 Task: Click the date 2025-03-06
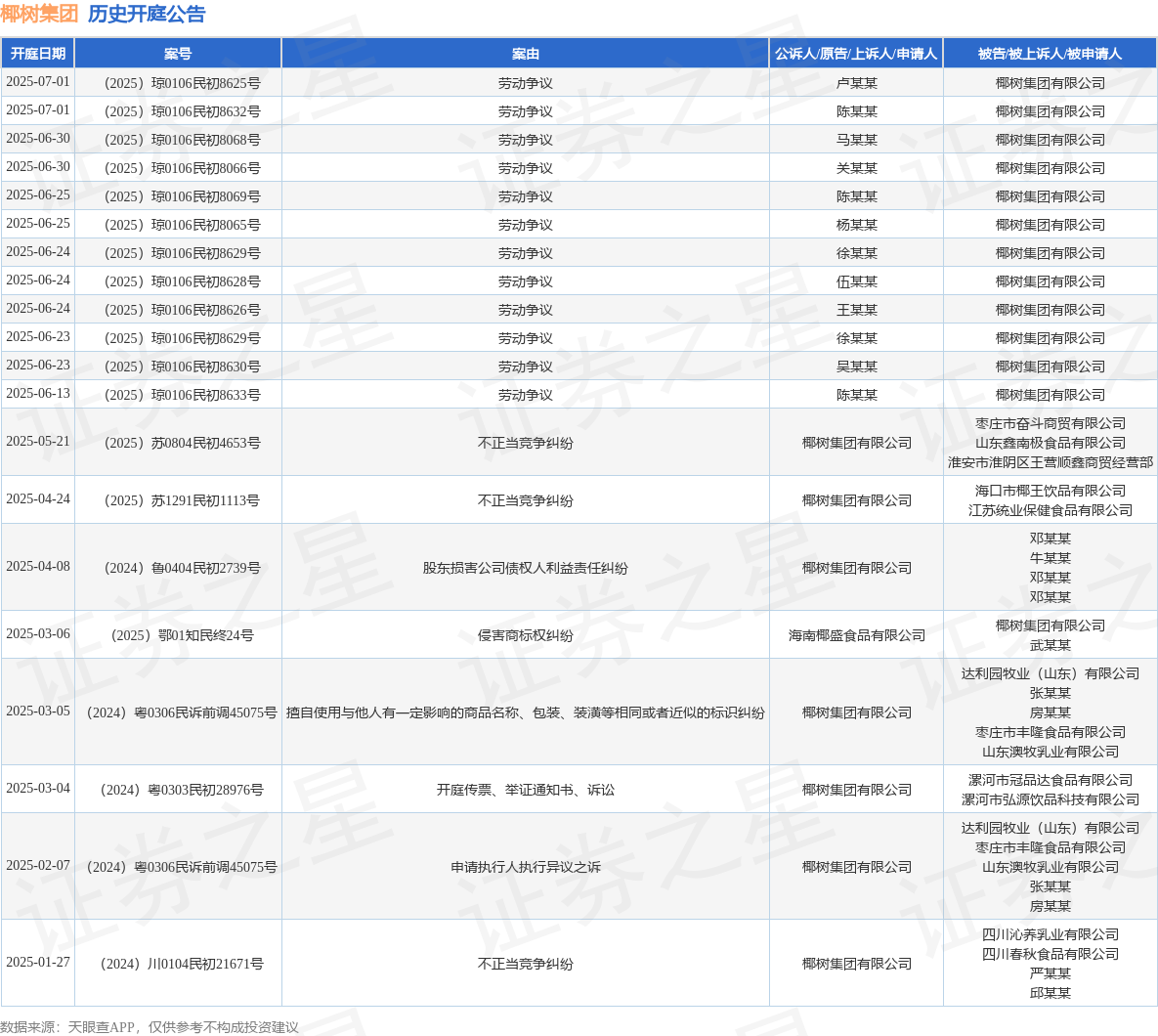(38, 633)
